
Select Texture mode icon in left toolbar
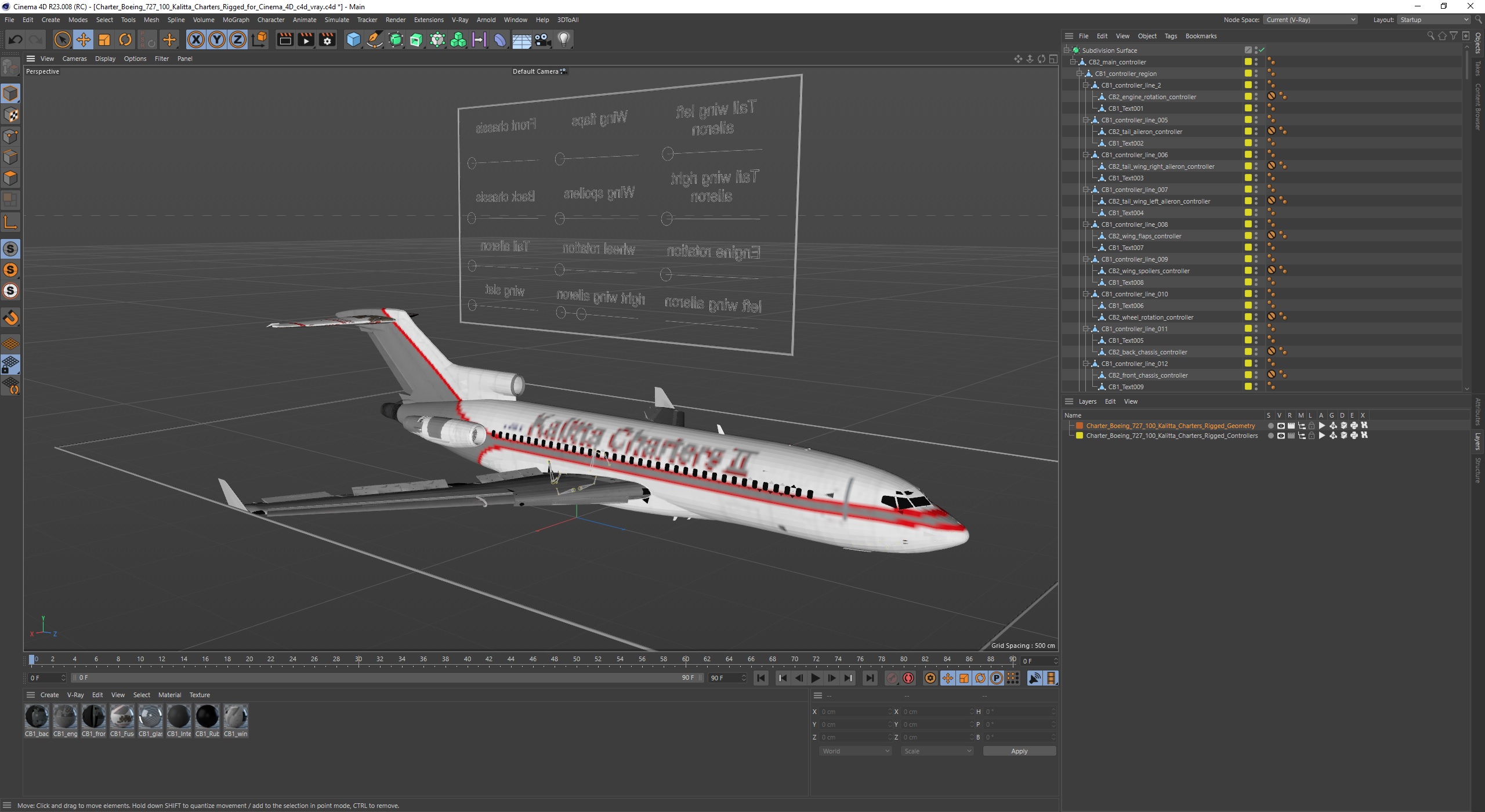10,115
